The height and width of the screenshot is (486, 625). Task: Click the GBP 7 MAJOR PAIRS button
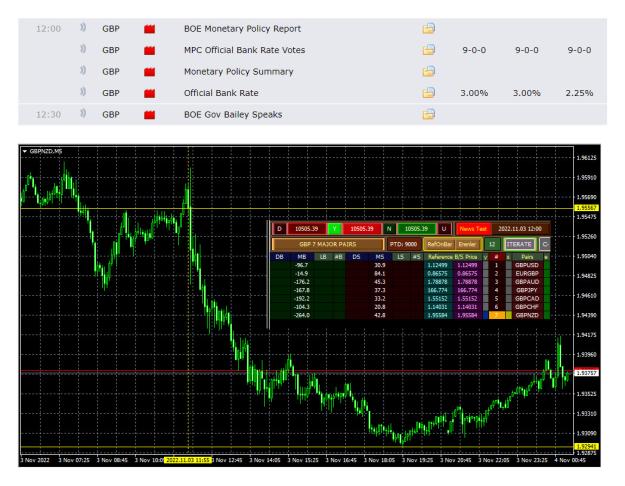(328, 244)
